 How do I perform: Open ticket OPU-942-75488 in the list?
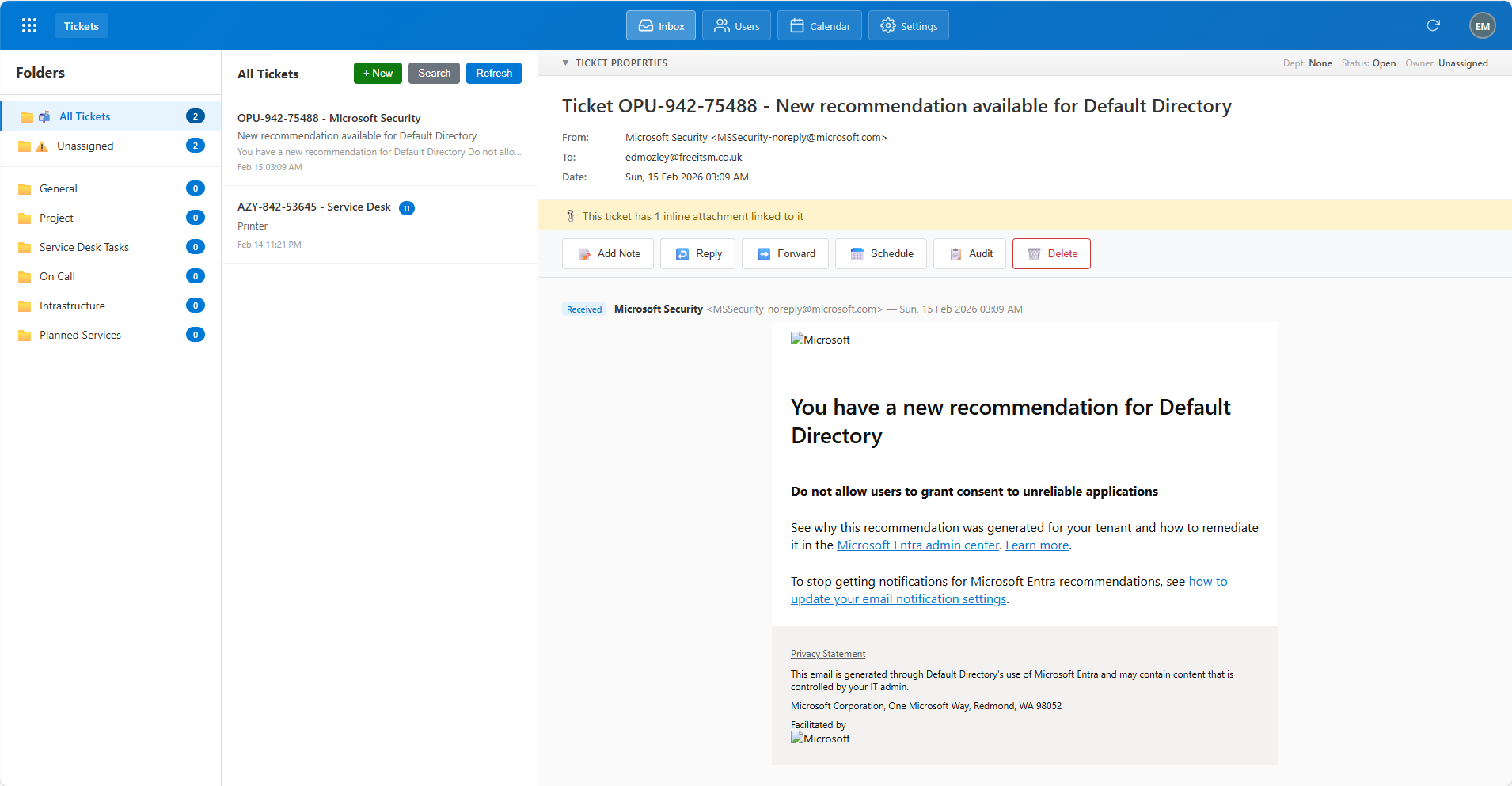coord(379,142)
